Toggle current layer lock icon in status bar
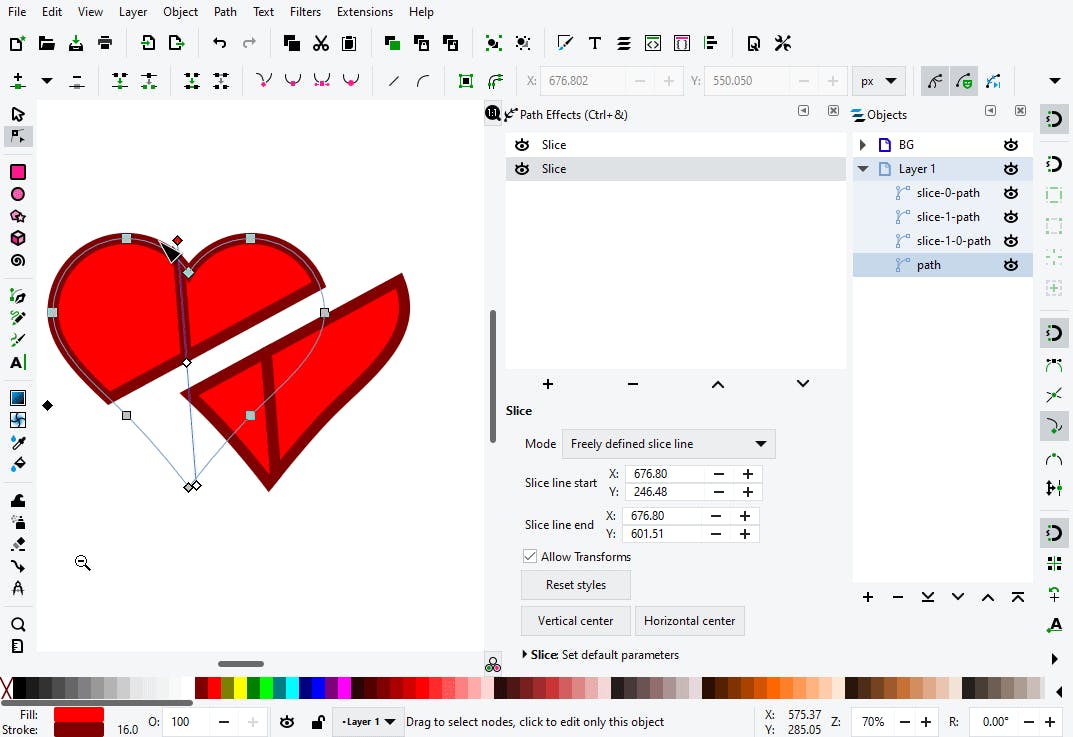1073x737 pixels. (x=318, y=722)
